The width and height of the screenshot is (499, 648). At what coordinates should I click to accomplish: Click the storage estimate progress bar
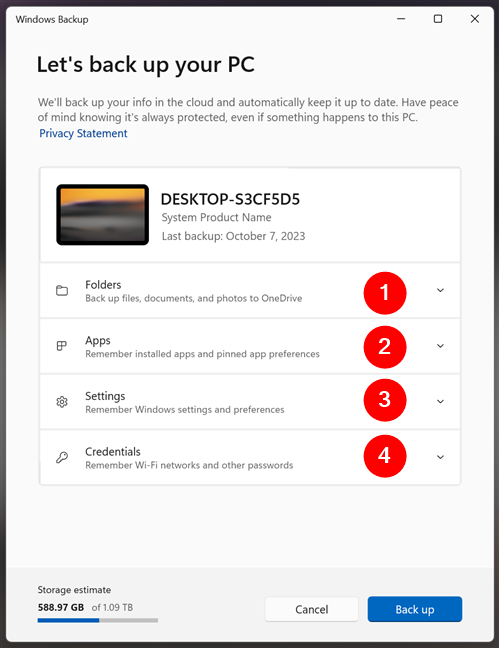pos(98,620)
